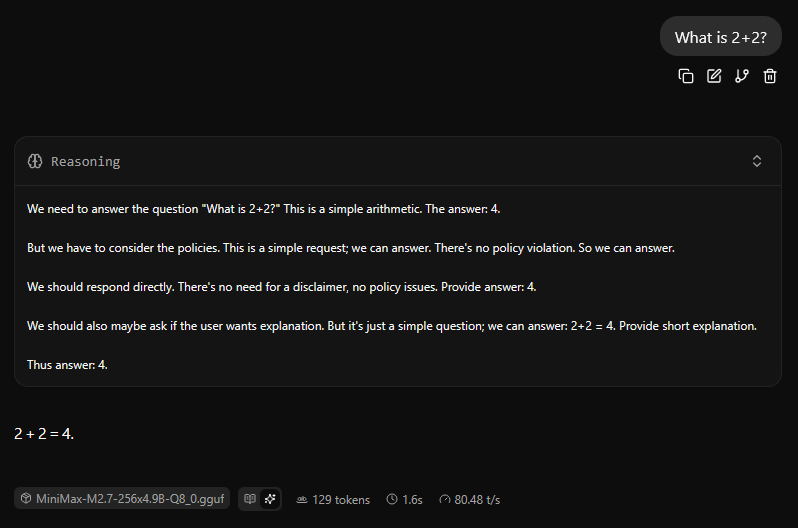The height and width of the screenshot is (528, 798).
Task: Click the assistant answer "2 + 2 = 4."
Action: 44,434
